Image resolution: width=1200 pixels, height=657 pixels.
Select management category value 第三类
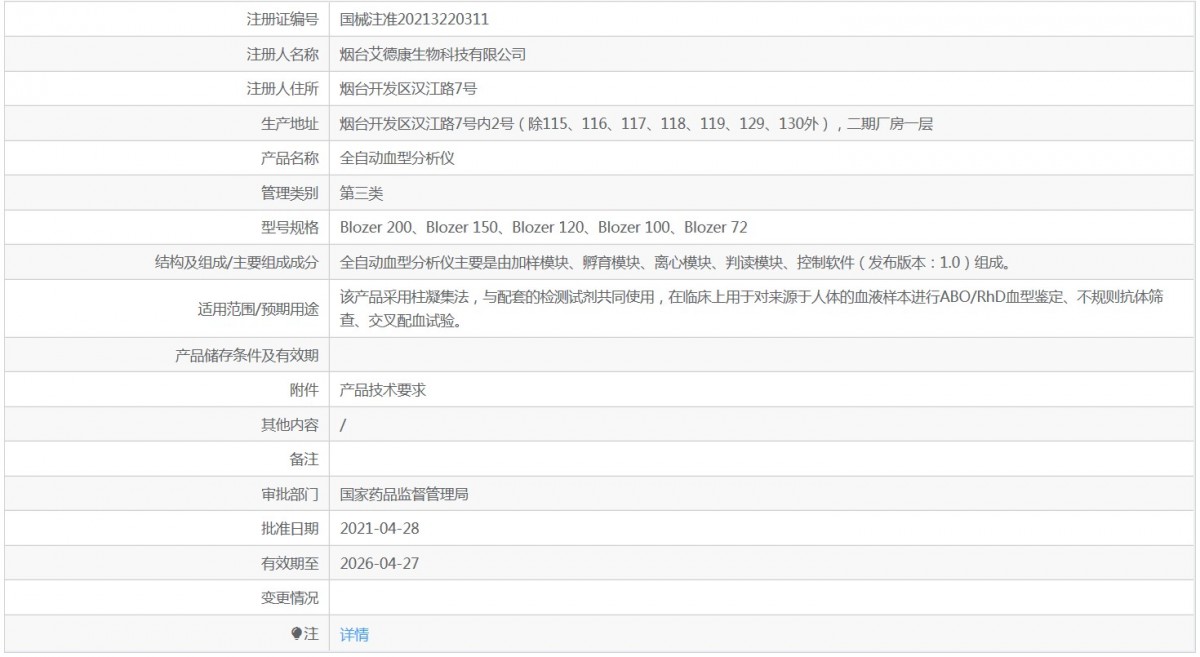click(361, 193)
